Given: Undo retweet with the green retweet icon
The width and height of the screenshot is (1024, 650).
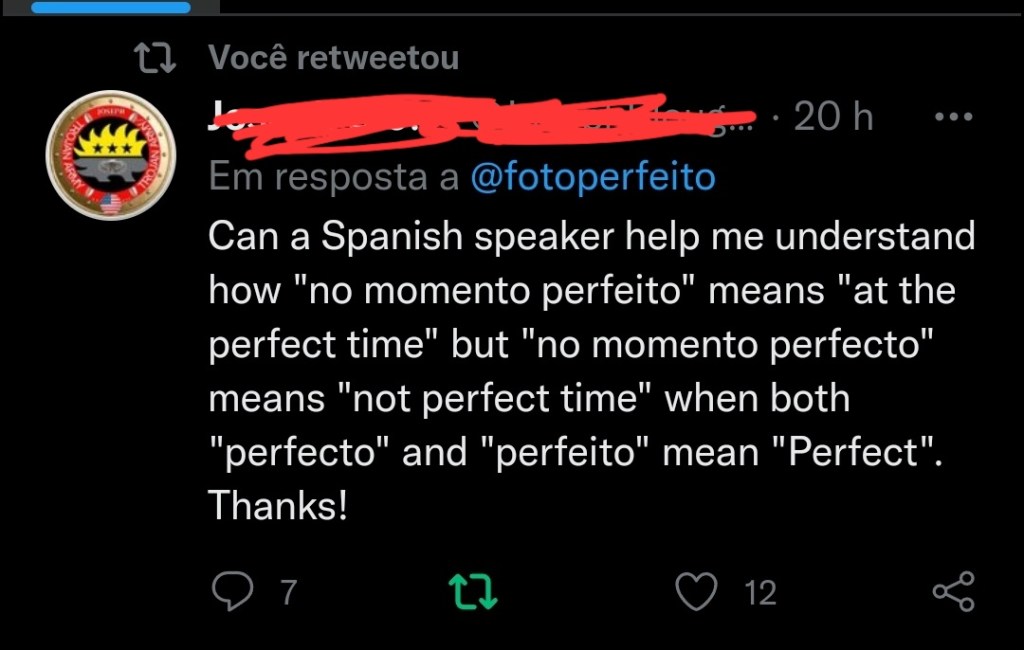Looking at the screenshot, I should coord(474,591).
